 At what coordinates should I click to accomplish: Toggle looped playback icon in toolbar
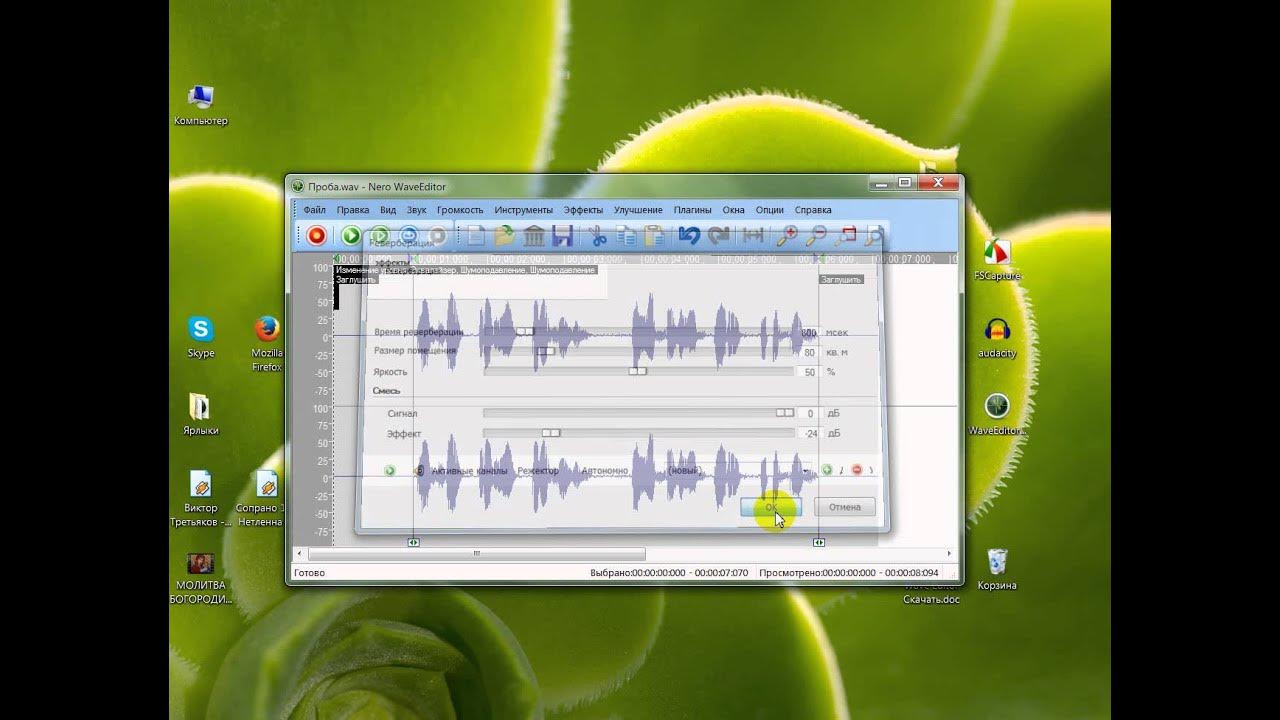coord(408,236)
